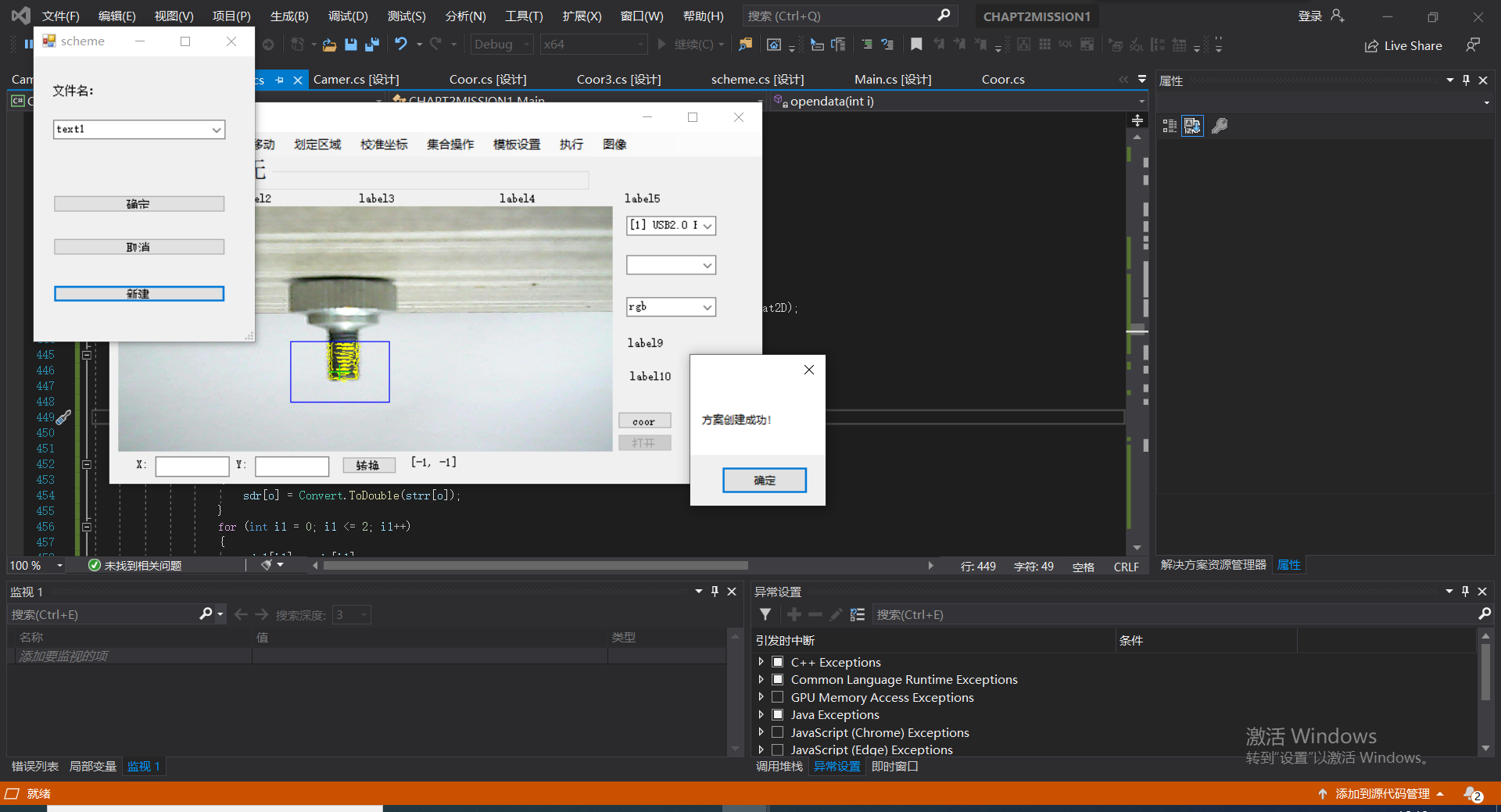Click the X coordinate input field
Viewport: 1501px width, 812px height.
click(192, 466)
